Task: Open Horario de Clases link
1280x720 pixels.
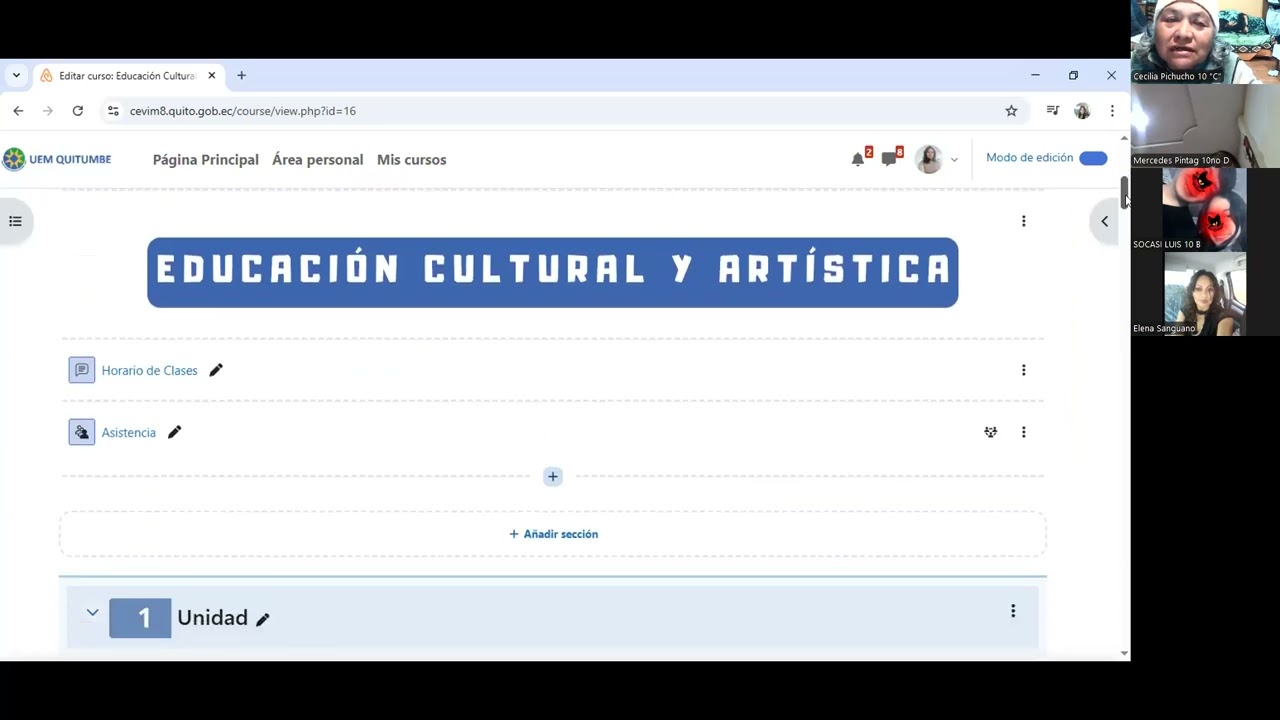Action: (149, 370)
